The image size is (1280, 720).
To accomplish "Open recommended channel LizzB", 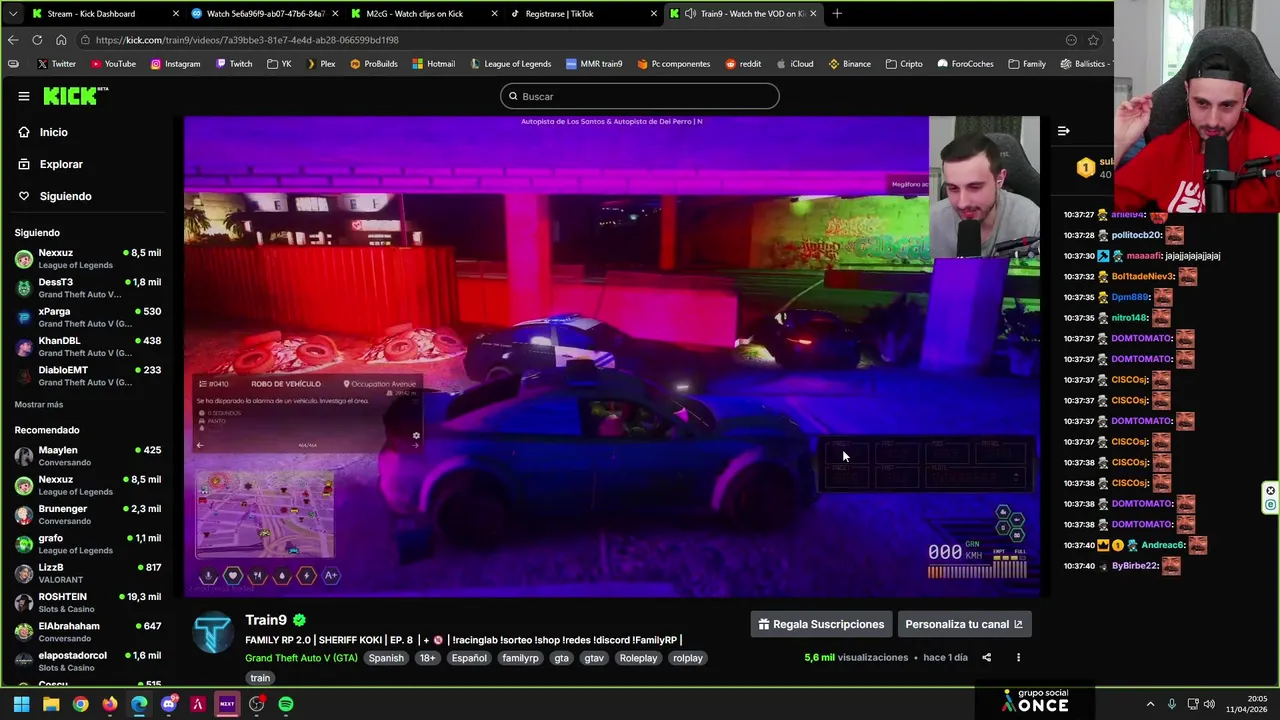I will tap(88, 573).
